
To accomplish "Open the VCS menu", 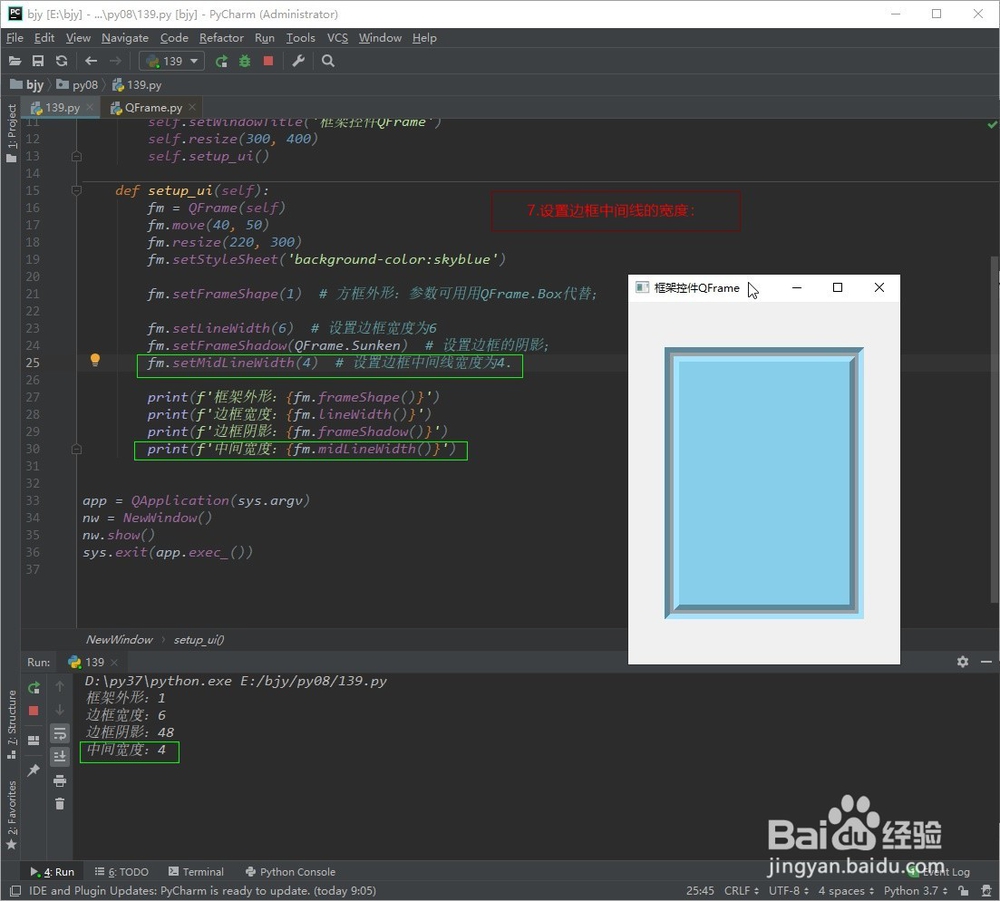I will point(337,38).
